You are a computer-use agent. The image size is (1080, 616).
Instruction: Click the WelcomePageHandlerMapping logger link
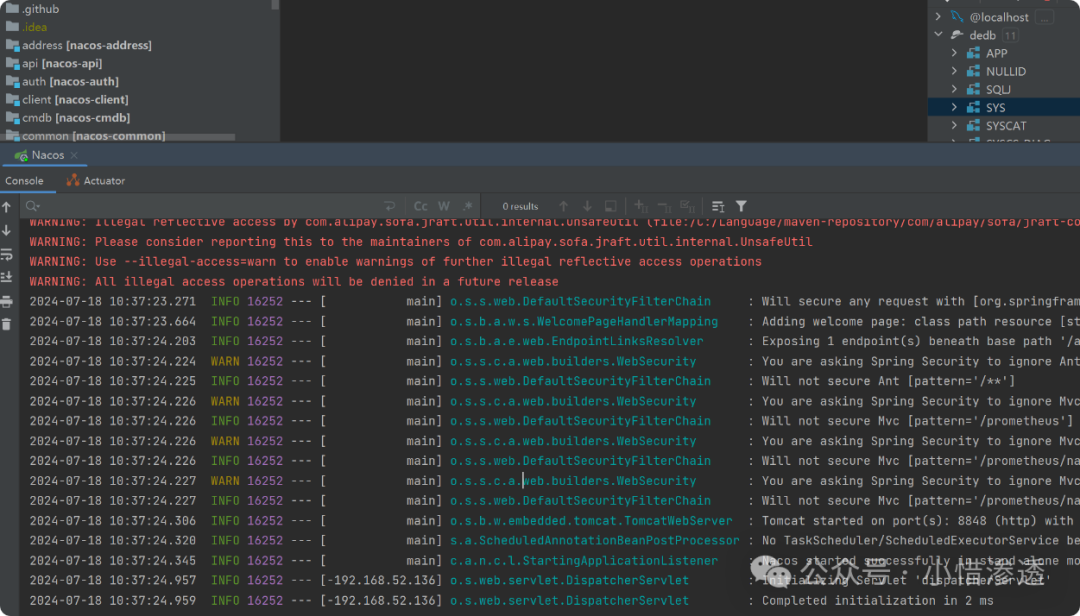pos(583,321)
